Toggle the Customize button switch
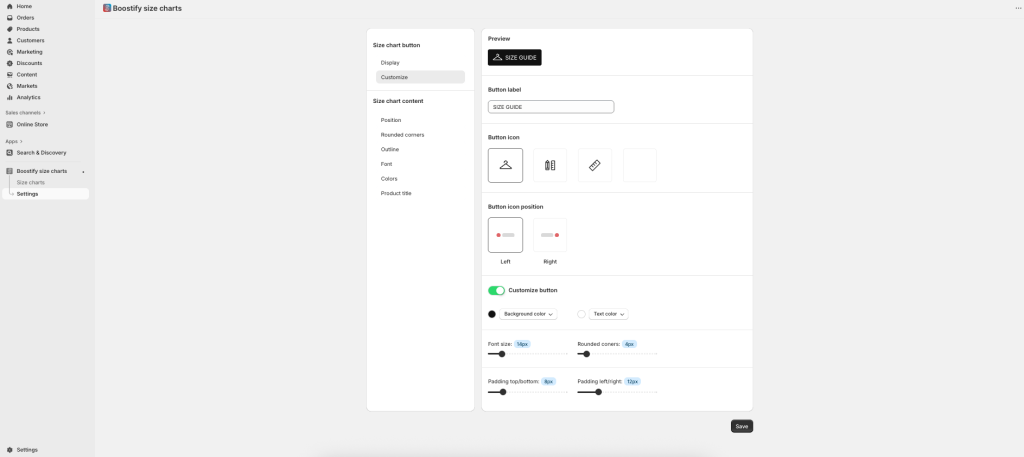 click(496, 291)
